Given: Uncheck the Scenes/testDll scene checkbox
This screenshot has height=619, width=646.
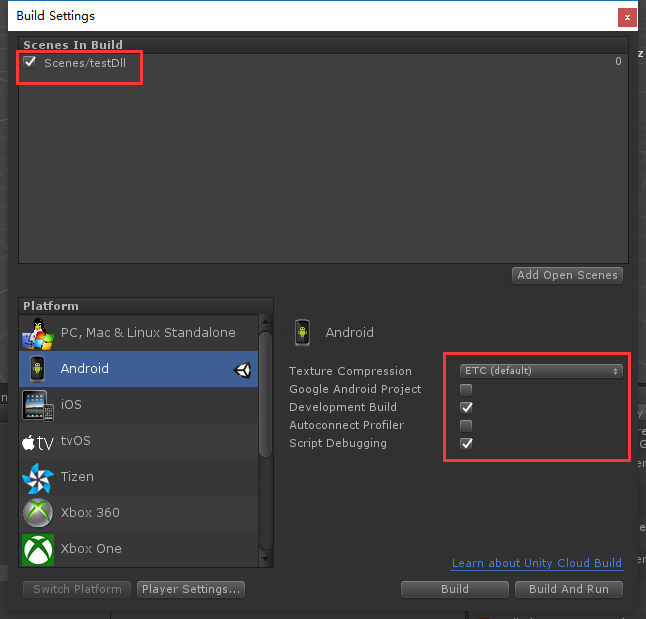Looking at the screenshot, I should pyautogui.click(x=30, y=62).
